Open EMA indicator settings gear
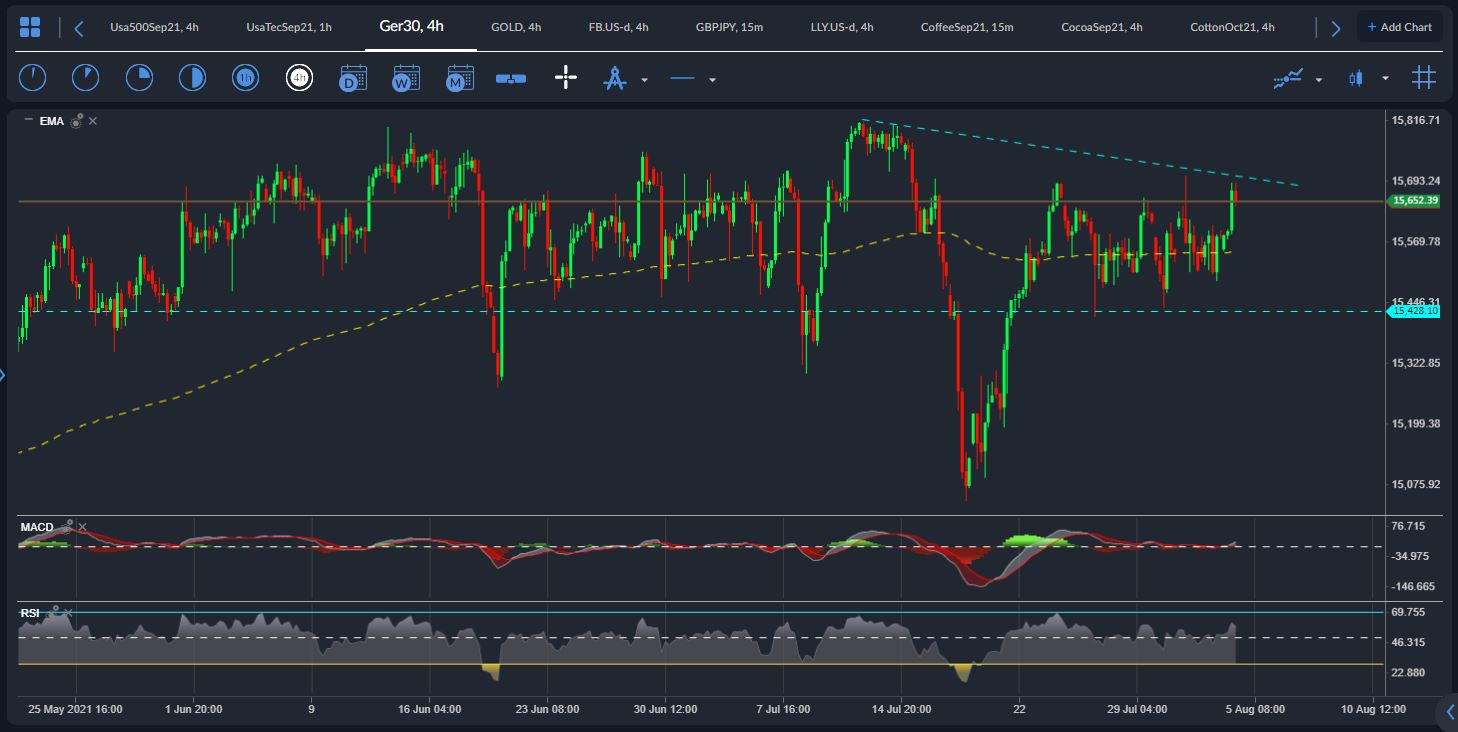Viewport: 1458px width, 732px height. (x=76, y=121)
